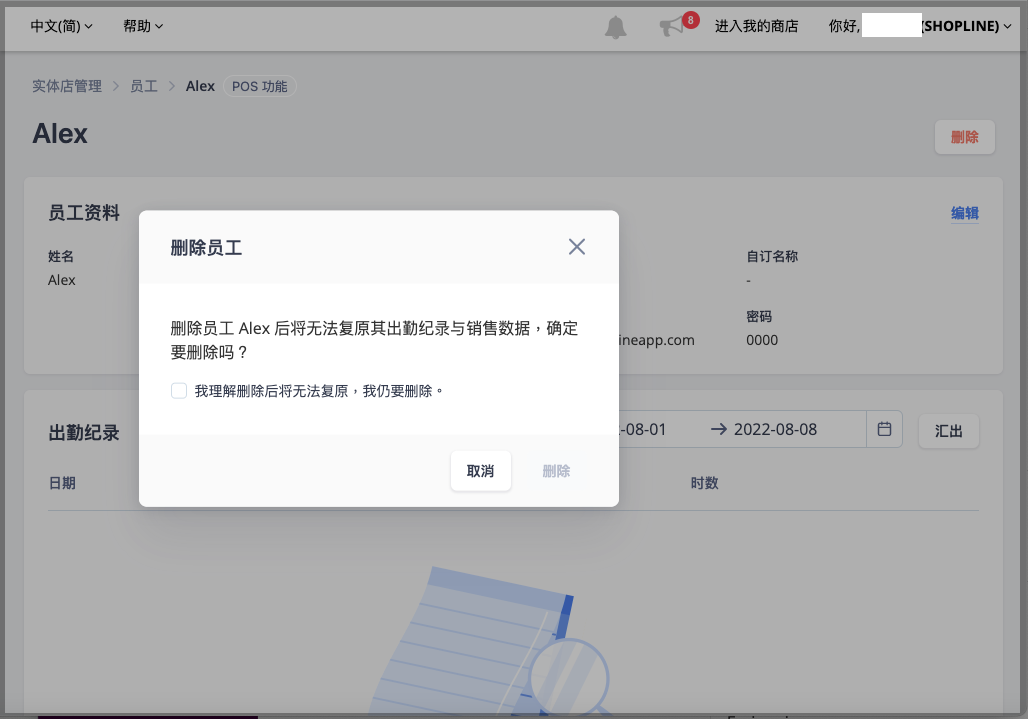Click 取消 in the dialog

[x=481, y=471]
